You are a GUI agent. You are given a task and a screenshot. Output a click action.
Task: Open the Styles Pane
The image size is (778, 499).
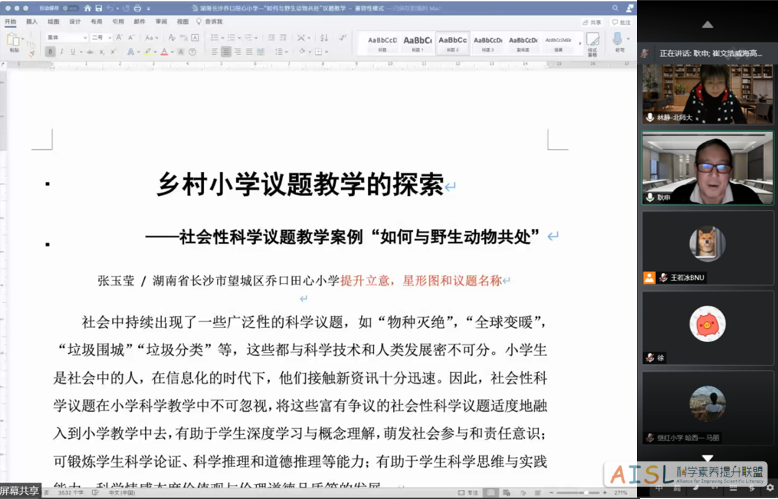tap(592, 44)
